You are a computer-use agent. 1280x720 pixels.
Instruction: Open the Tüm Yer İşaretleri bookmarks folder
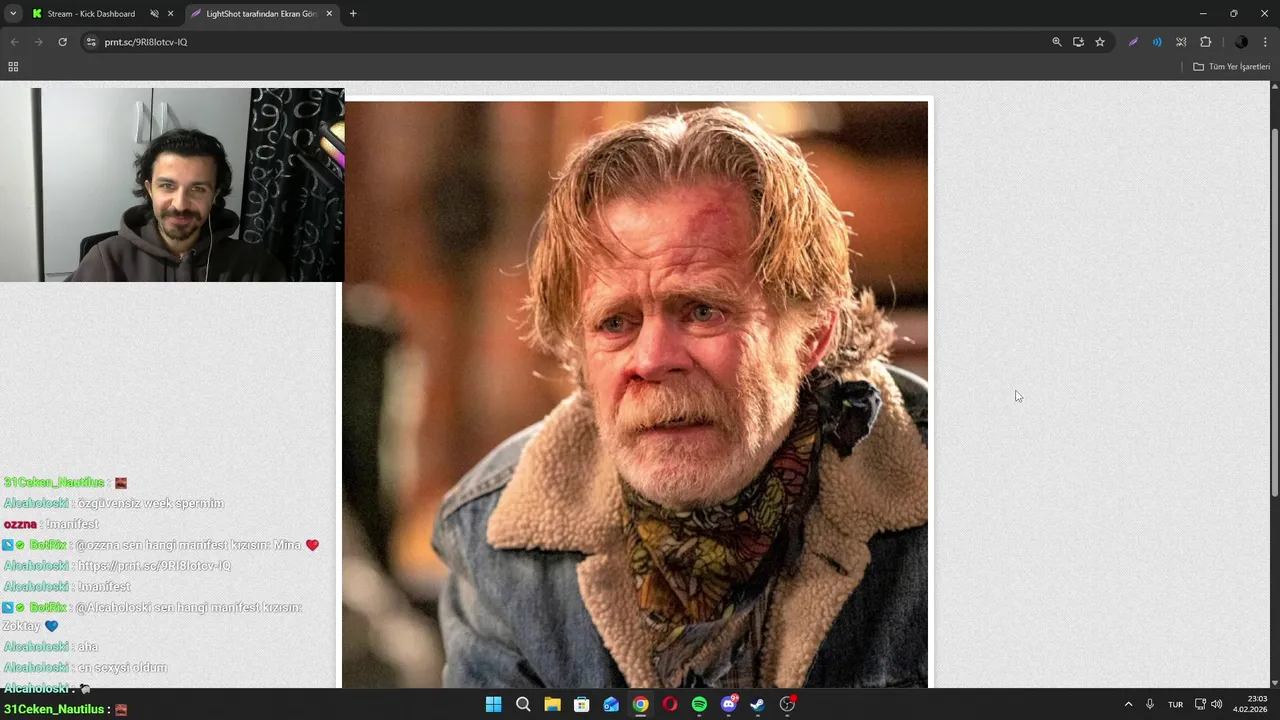(x=1232, y=67)
